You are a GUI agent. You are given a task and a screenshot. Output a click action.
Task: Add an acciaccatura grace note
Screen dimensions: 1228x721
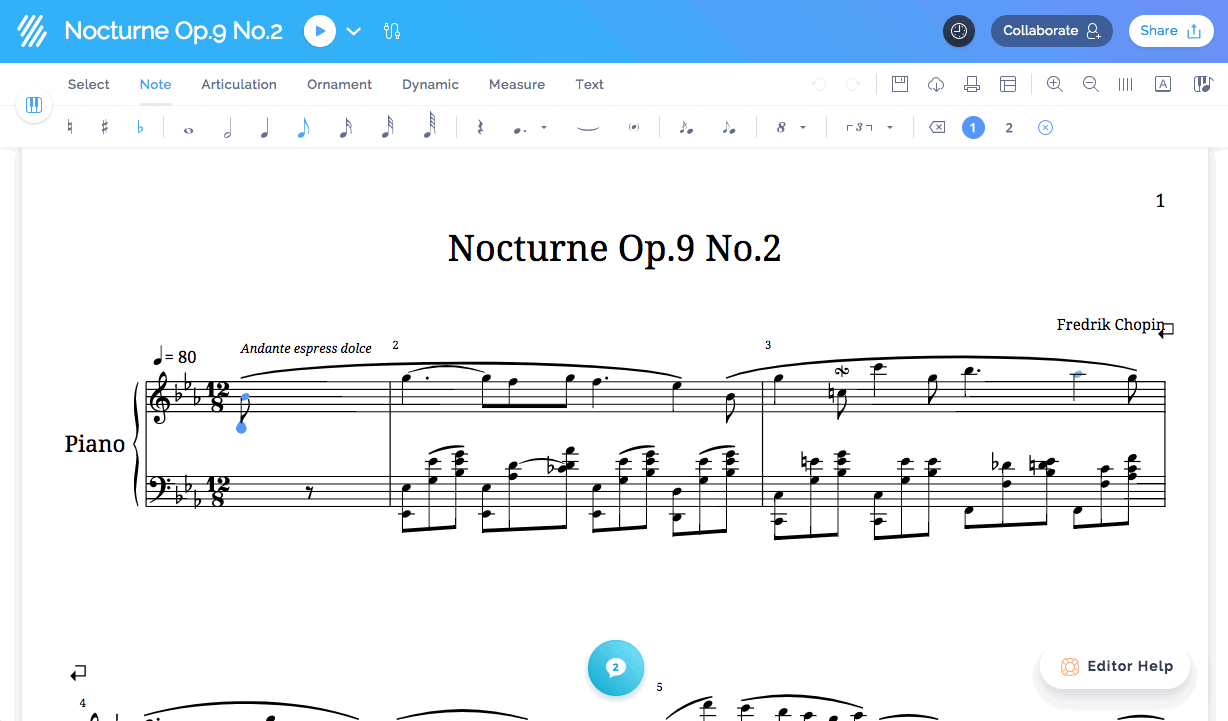coord(686,128)
